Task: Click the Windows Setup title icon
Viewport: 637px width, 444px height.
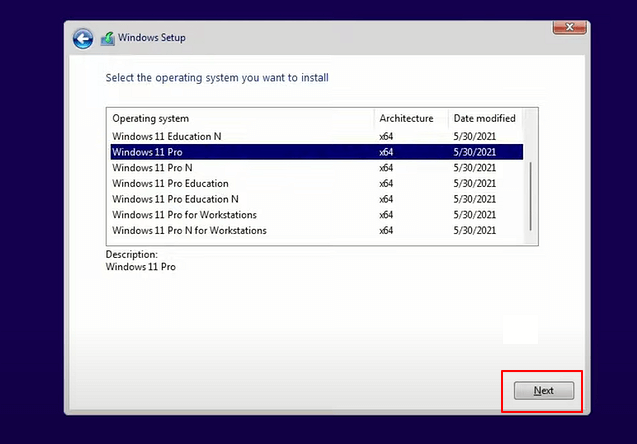Action: coord(108,39)
